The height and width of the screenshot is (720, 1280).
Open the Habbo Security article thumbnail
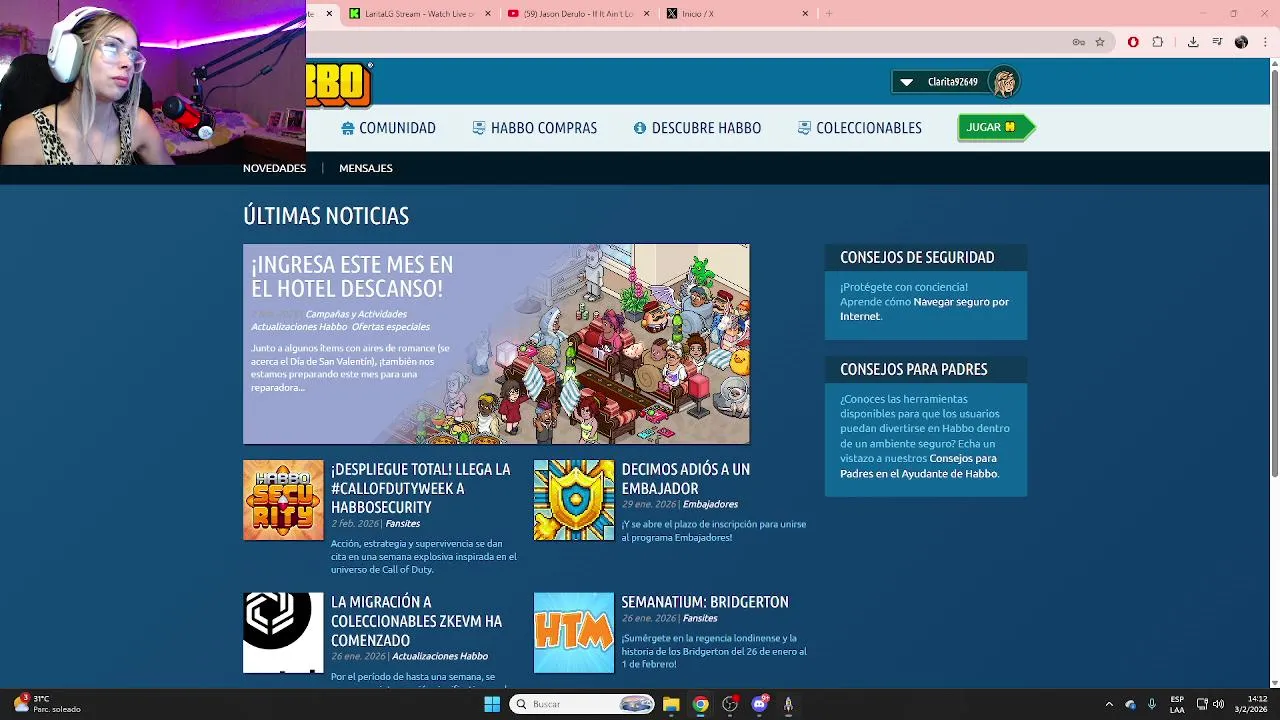coord(283,500)
